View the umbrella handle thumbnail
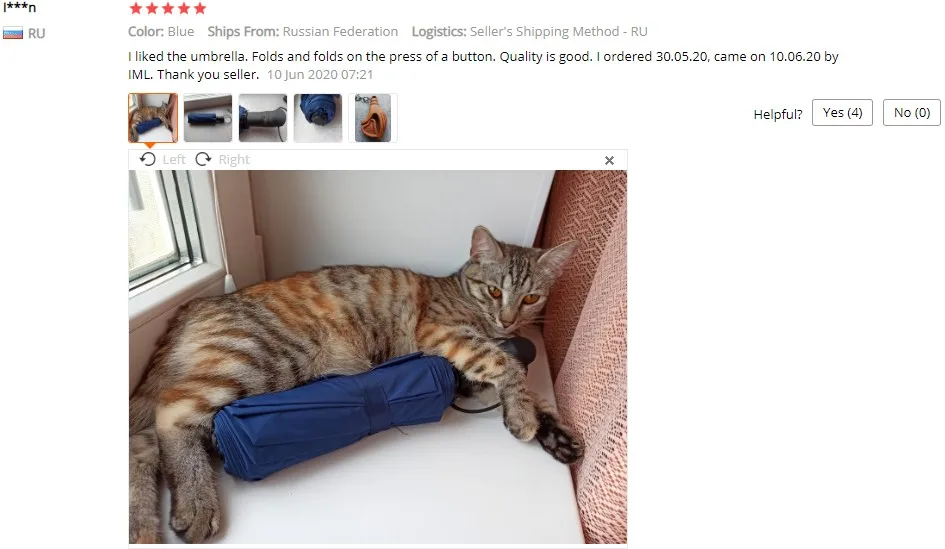 pyautogui.click(x=263, y=118)
